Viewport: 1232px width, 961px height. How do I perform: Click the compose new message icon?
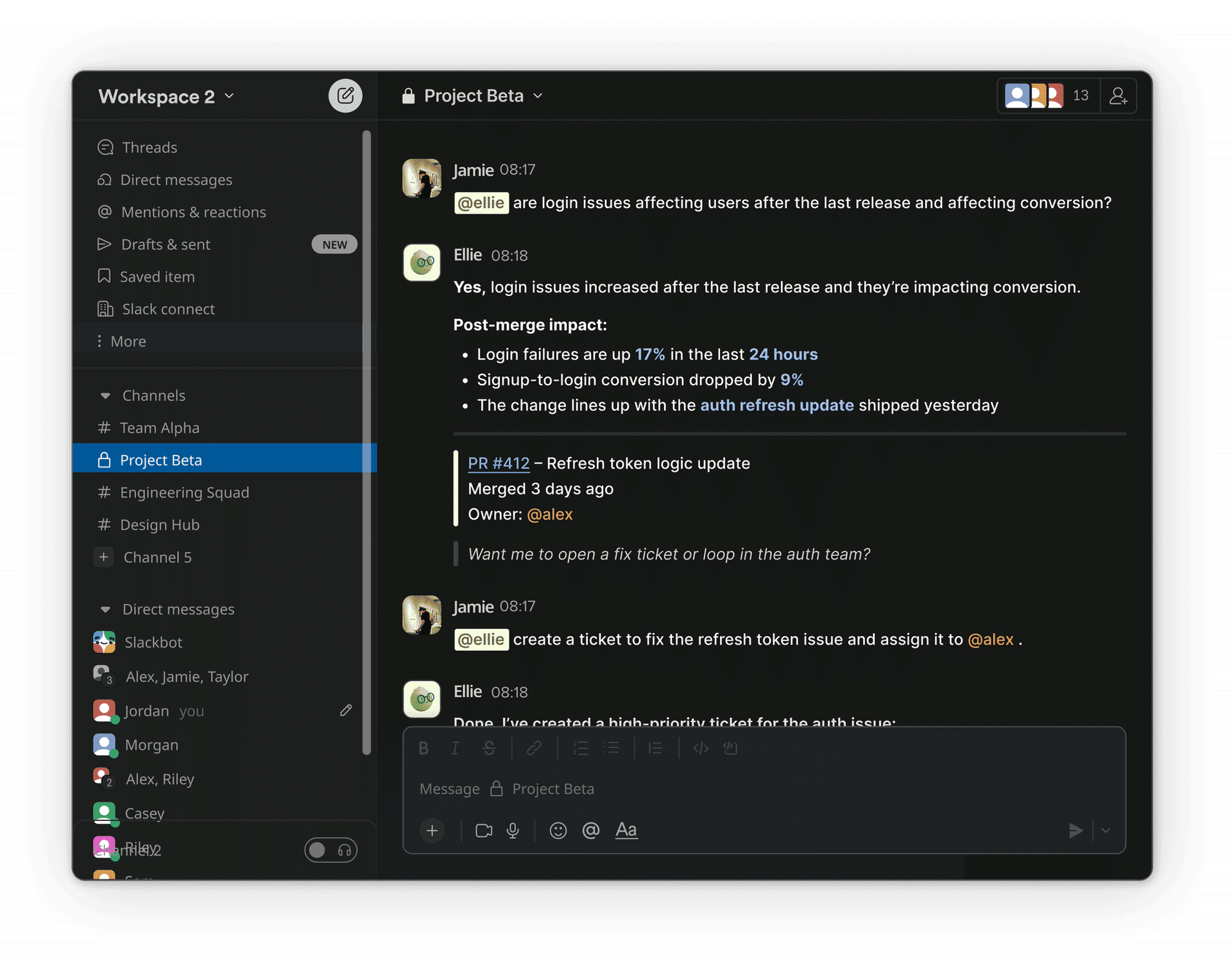tap(345, 96)
